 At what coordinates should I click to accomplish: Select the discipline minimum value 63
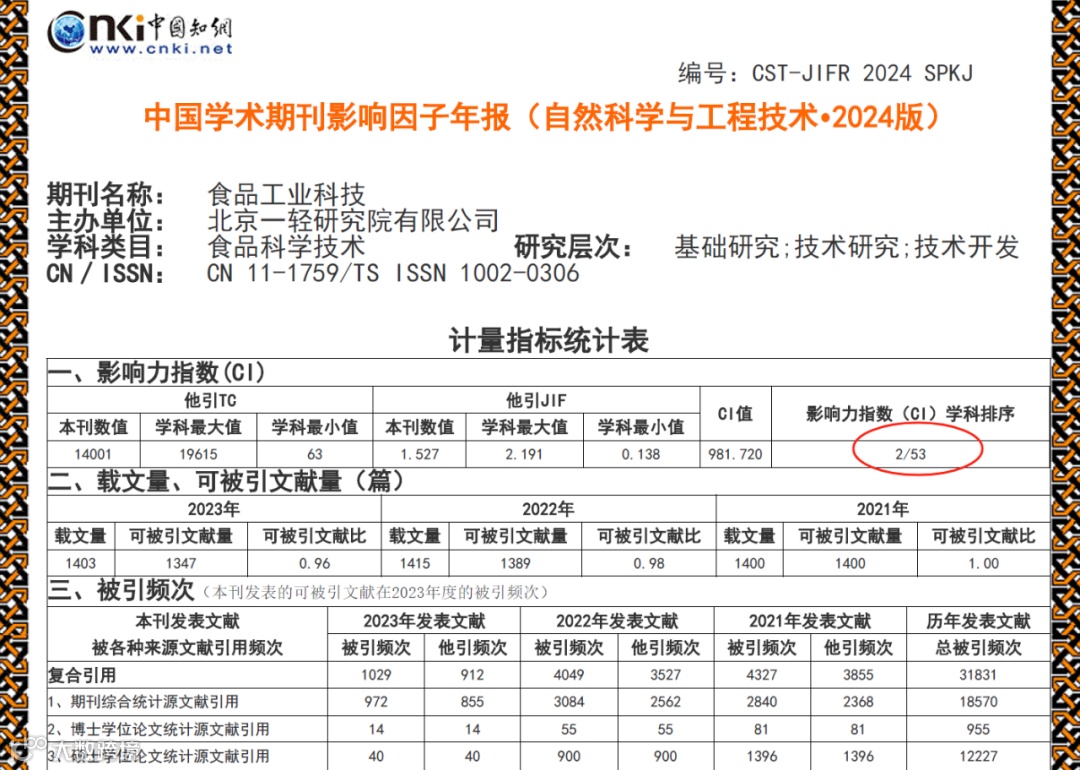click(315, 455)
